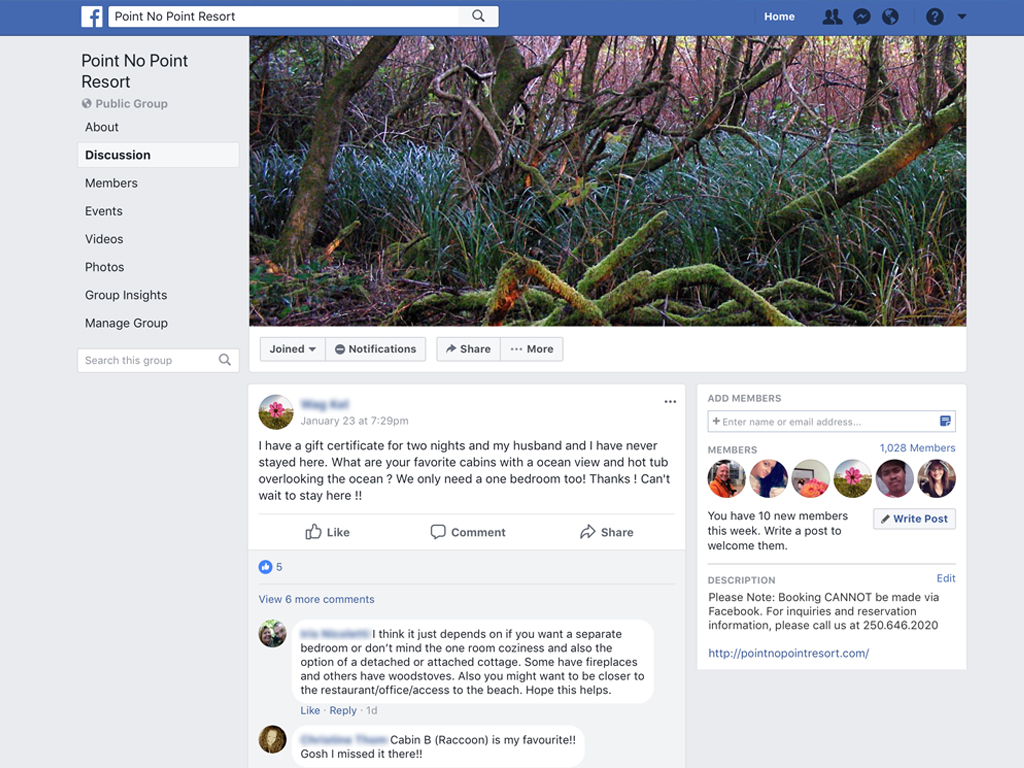Open Messenger icon in top bar
Screen dimensions: 1024x768
[x=861, y=17]
